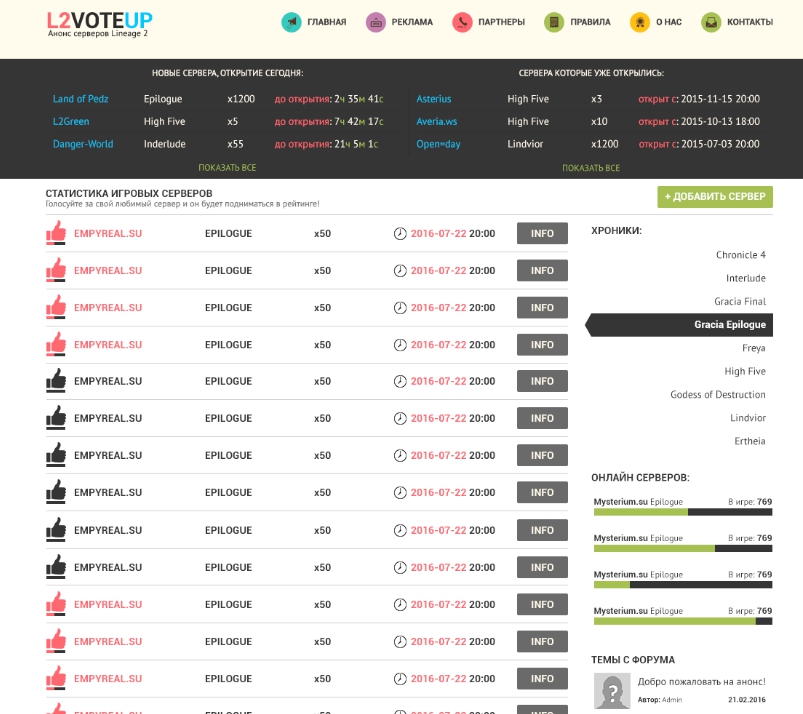This screenshot has height=714, width=803.
Task: Open INFO for the first Empyreal.su row
Action: coord(542,234)
